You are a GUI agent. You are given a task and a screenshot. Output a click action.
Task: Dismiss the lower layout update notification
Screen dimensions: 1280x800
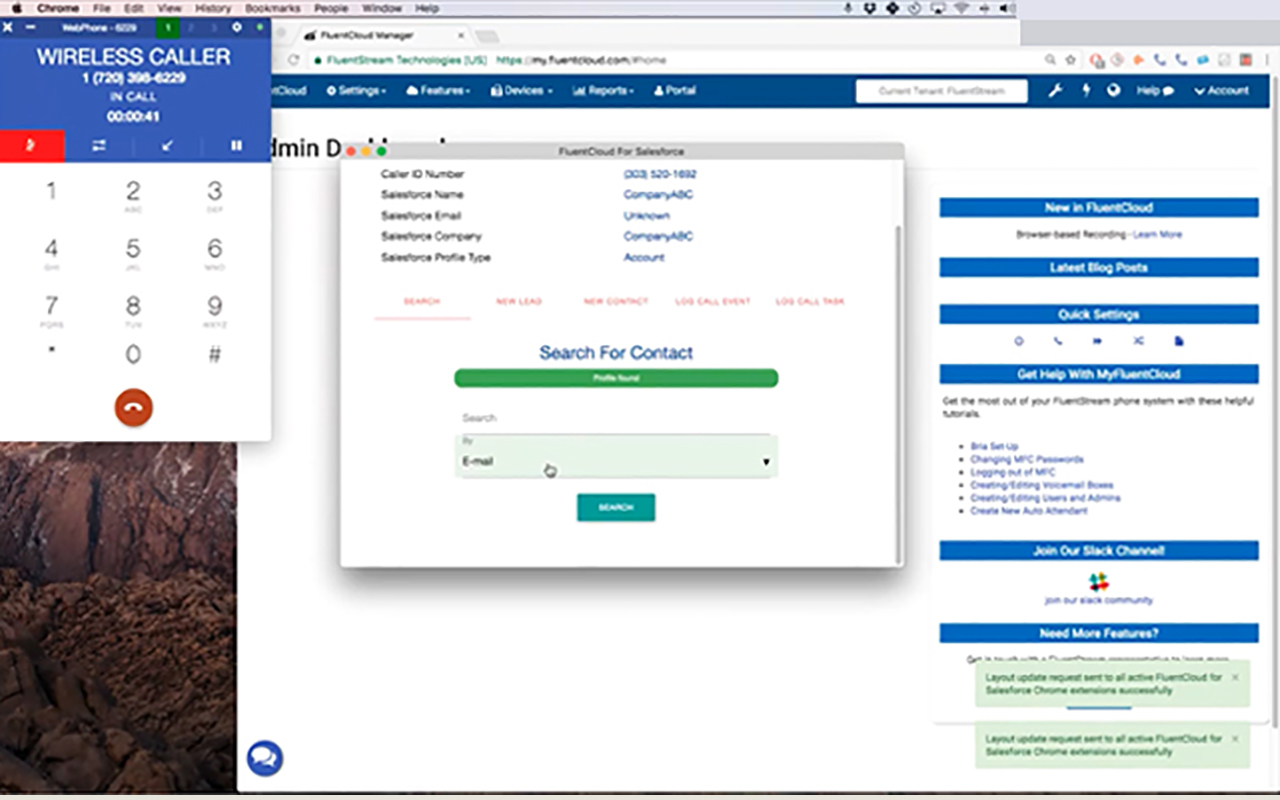(1235, 738)
